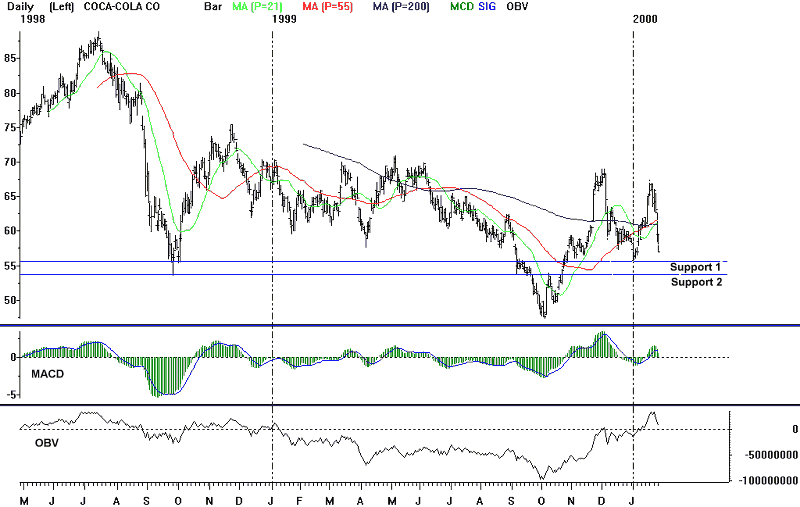Image resolution: width=800 pixels, height=507 pixels.
Task: Click the price axis value '75'
Action: (x=10, y=128)
